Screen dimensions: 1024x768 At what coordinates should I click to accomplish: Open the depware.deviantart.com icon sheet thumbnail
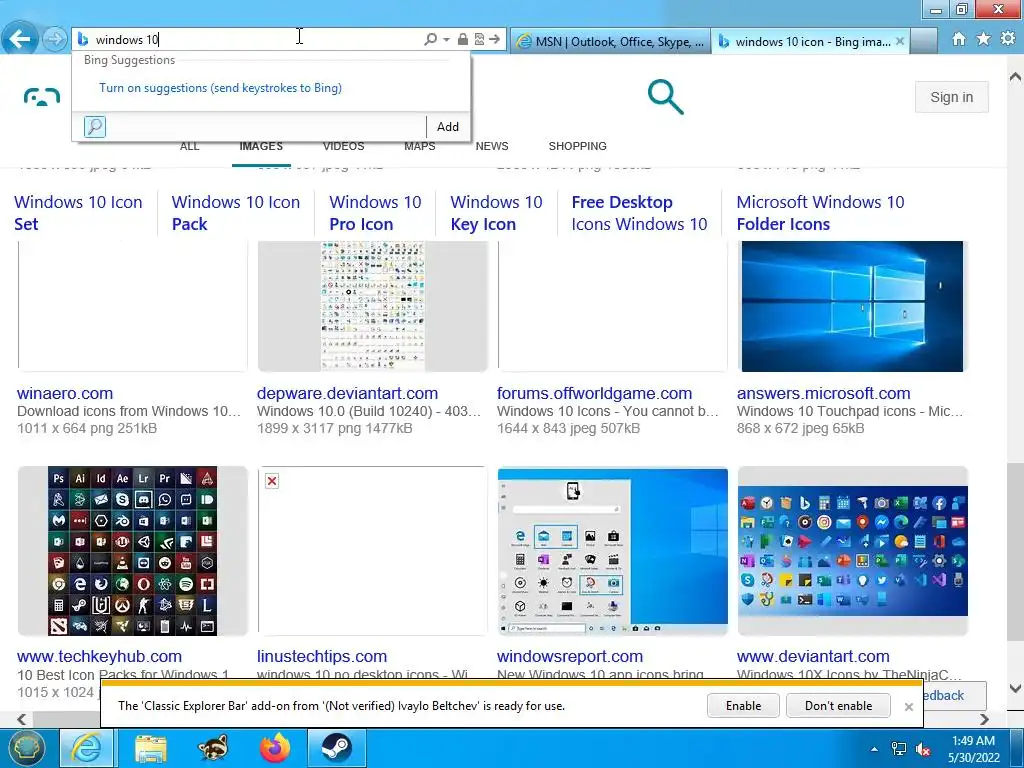coord(372,306)
